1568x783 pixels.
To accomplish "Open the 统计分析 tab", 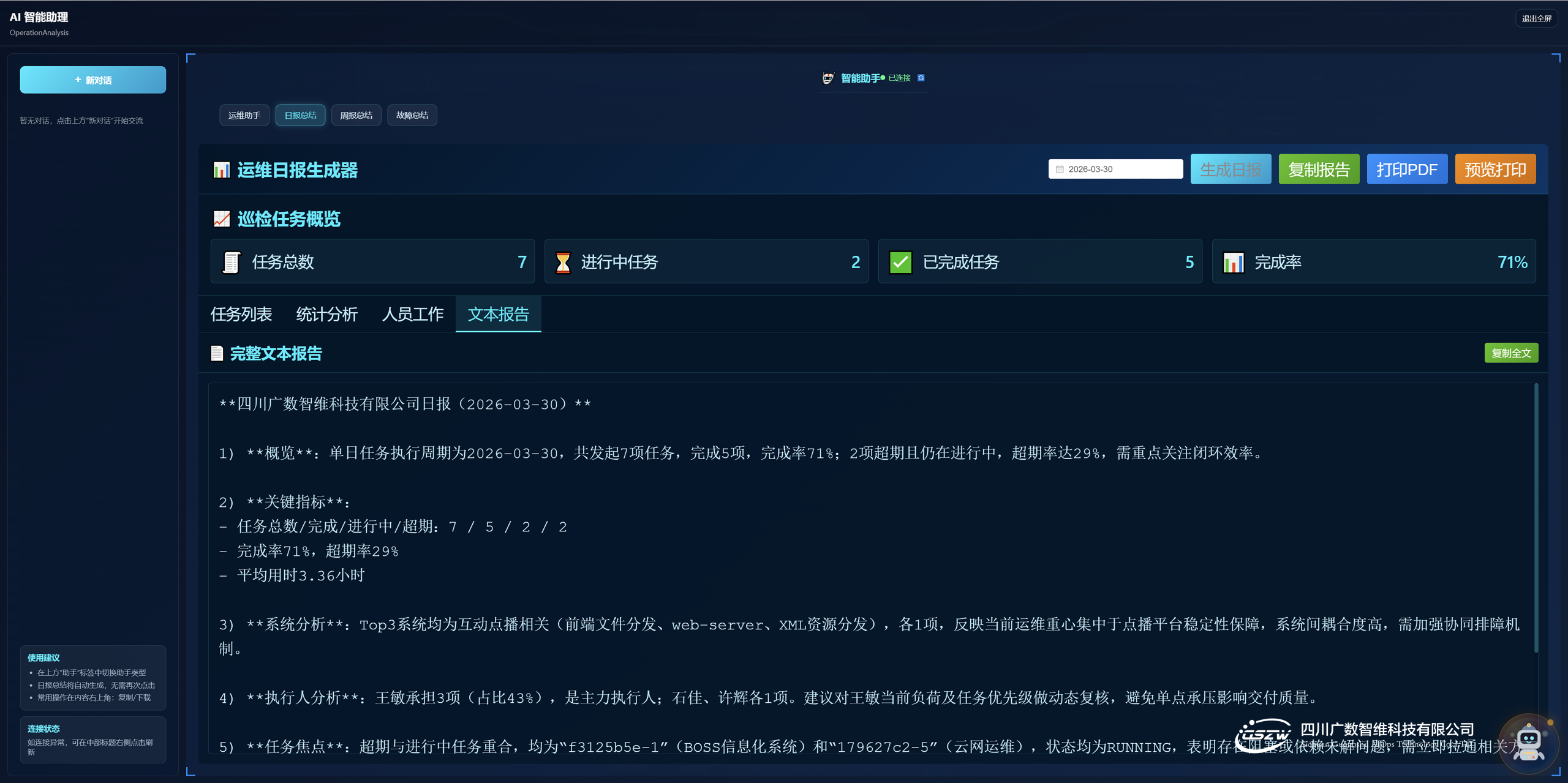I will tap(326, 314).
